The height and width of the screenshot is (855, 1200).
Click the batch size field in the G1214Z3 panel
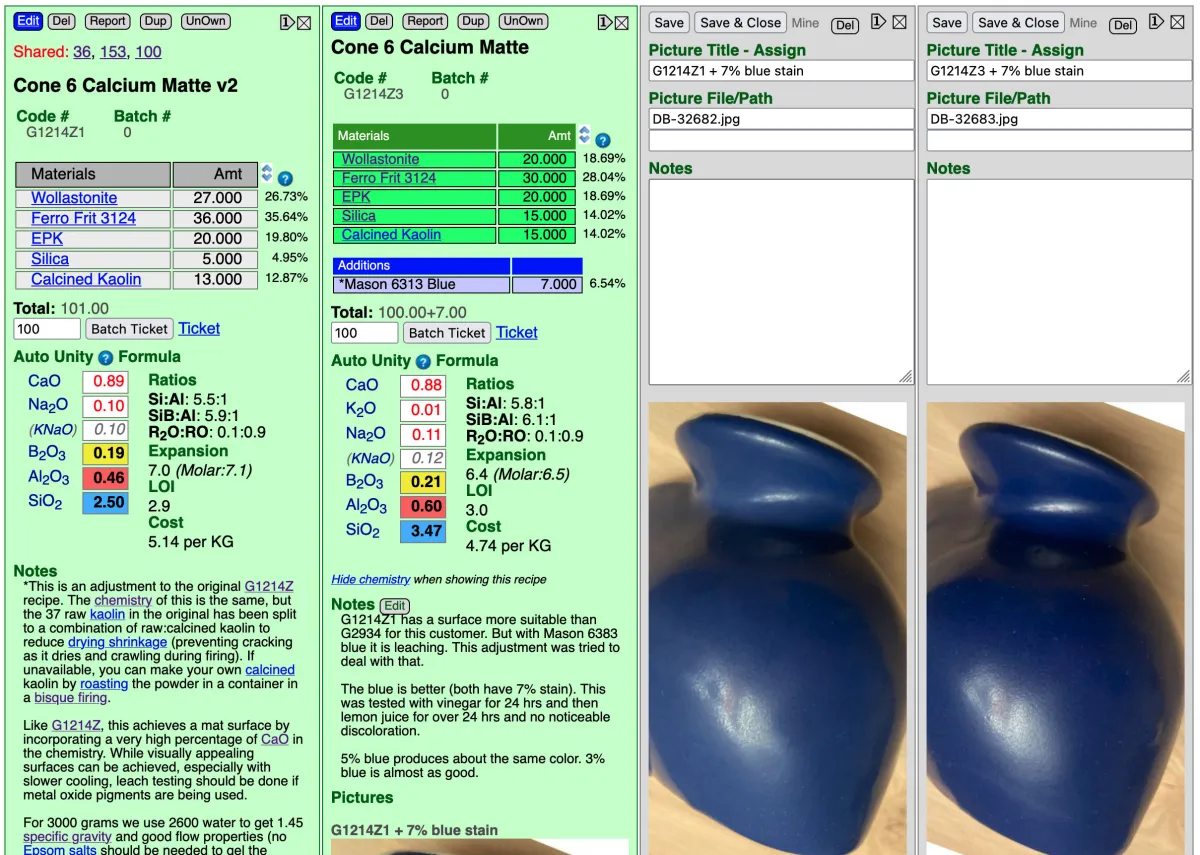(x=364, y=333)
